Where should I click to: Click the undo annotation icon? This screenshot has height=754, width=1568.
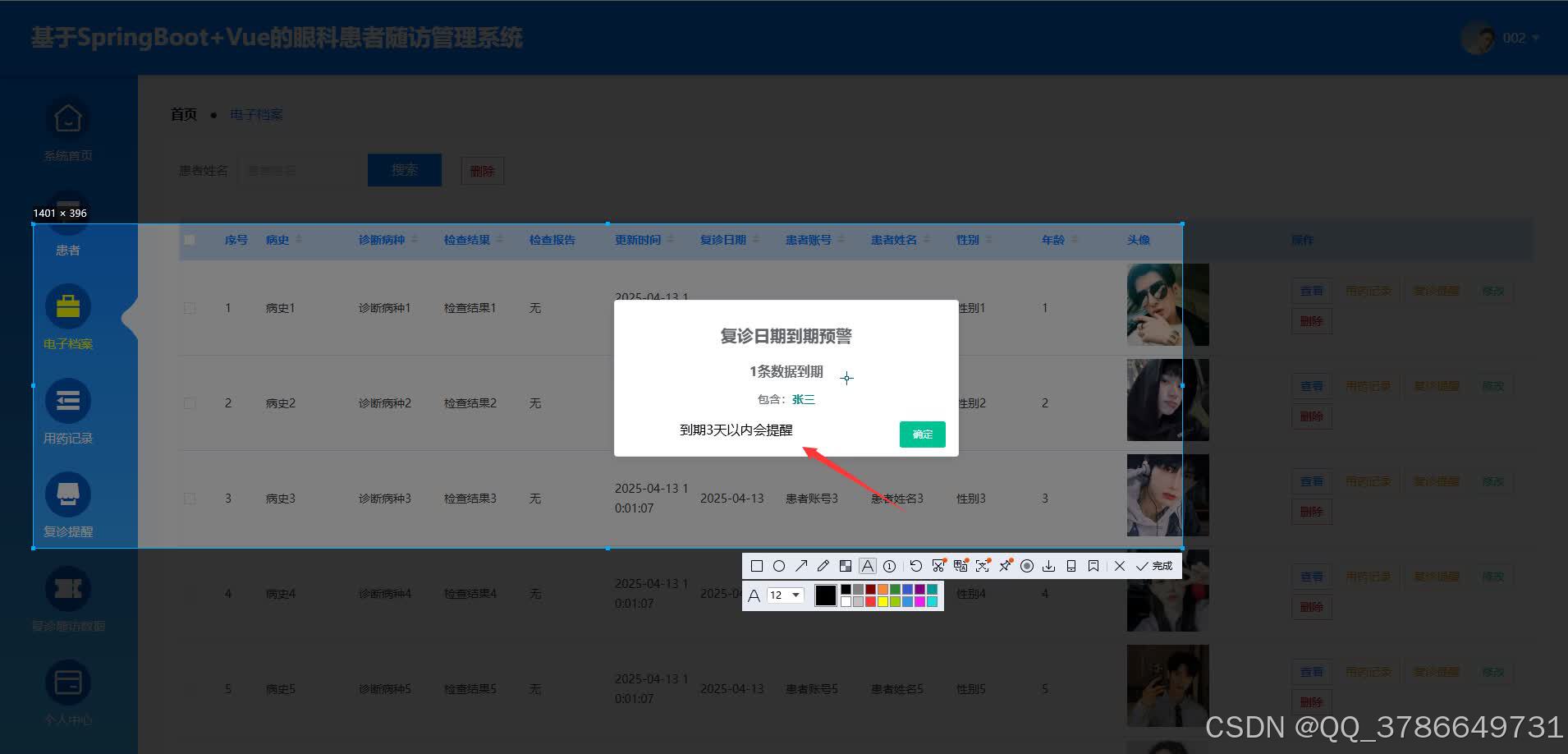pyautogui.click(x=916, y=566)
